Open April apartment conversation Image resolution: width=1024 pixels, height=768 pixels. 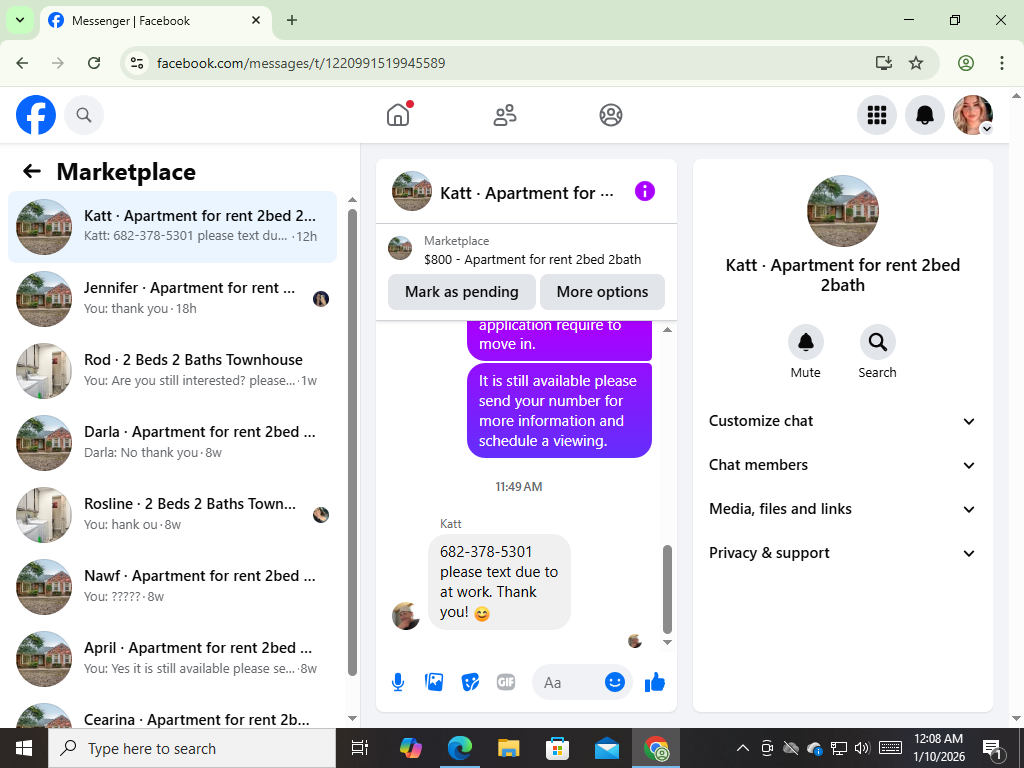[172, 658]
